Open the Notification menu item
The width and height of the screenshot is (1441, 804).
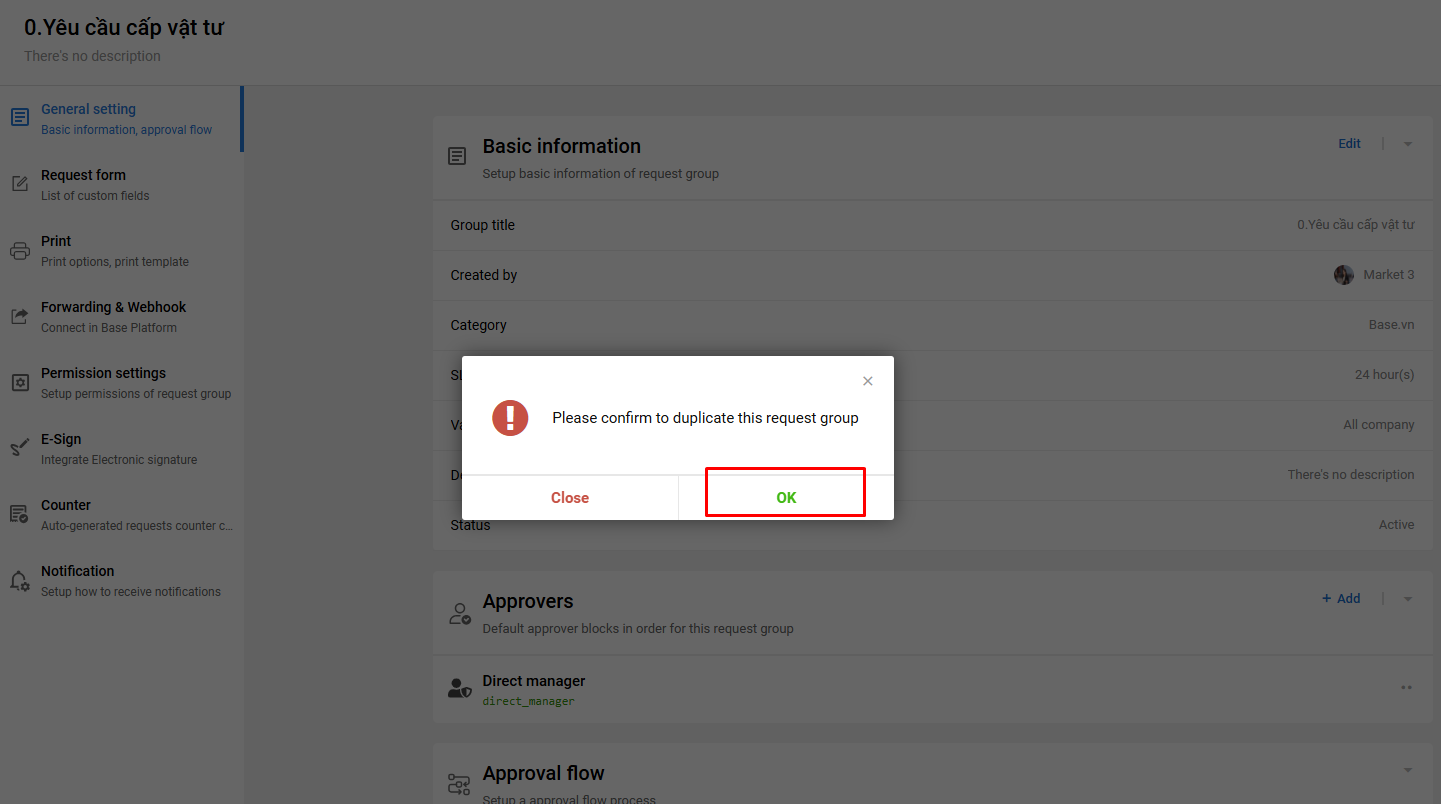pyautogui.click(x=121, y=581)
